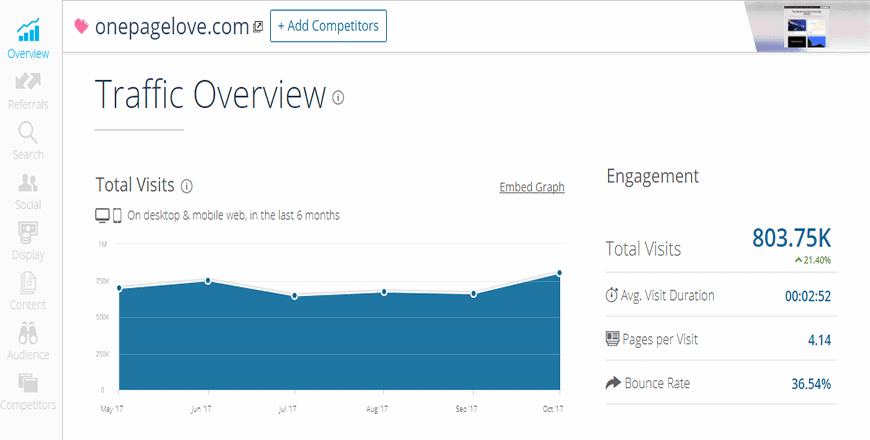Open the Content document icon
This screenshot has width=870, height=440.
pyautogui.click(x=28, y=283)
